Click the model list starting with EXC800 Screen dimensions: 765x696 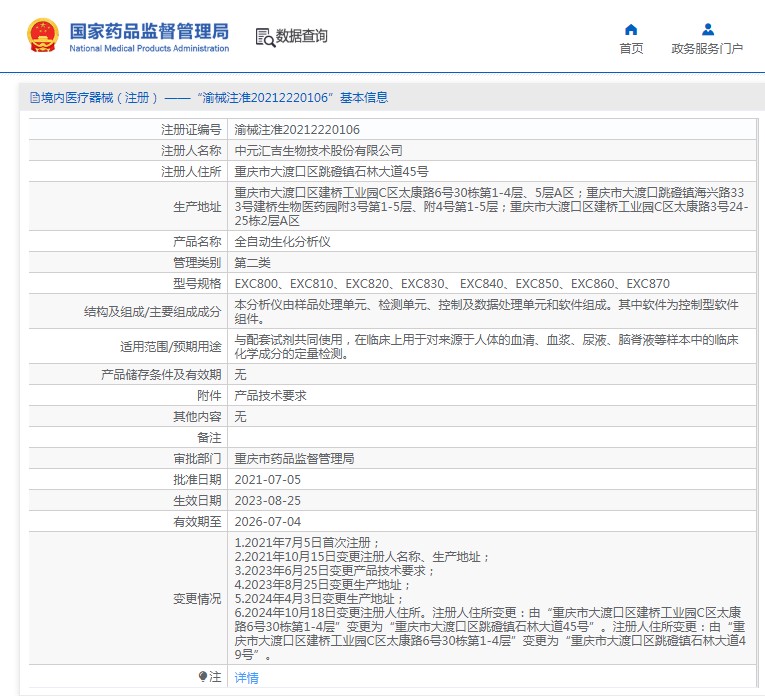coord(452,284)
